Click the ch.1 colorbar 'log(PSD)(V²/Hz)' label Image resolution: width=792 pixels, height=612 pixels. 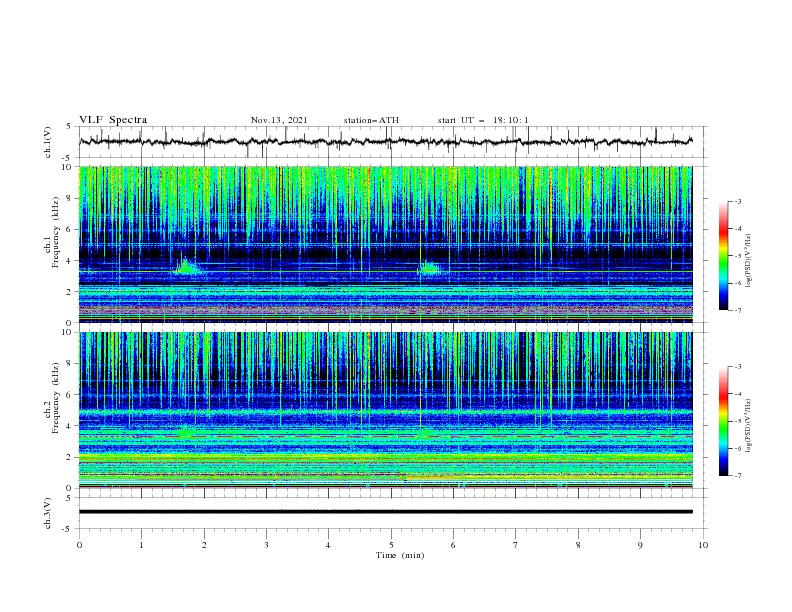[749, 261]
